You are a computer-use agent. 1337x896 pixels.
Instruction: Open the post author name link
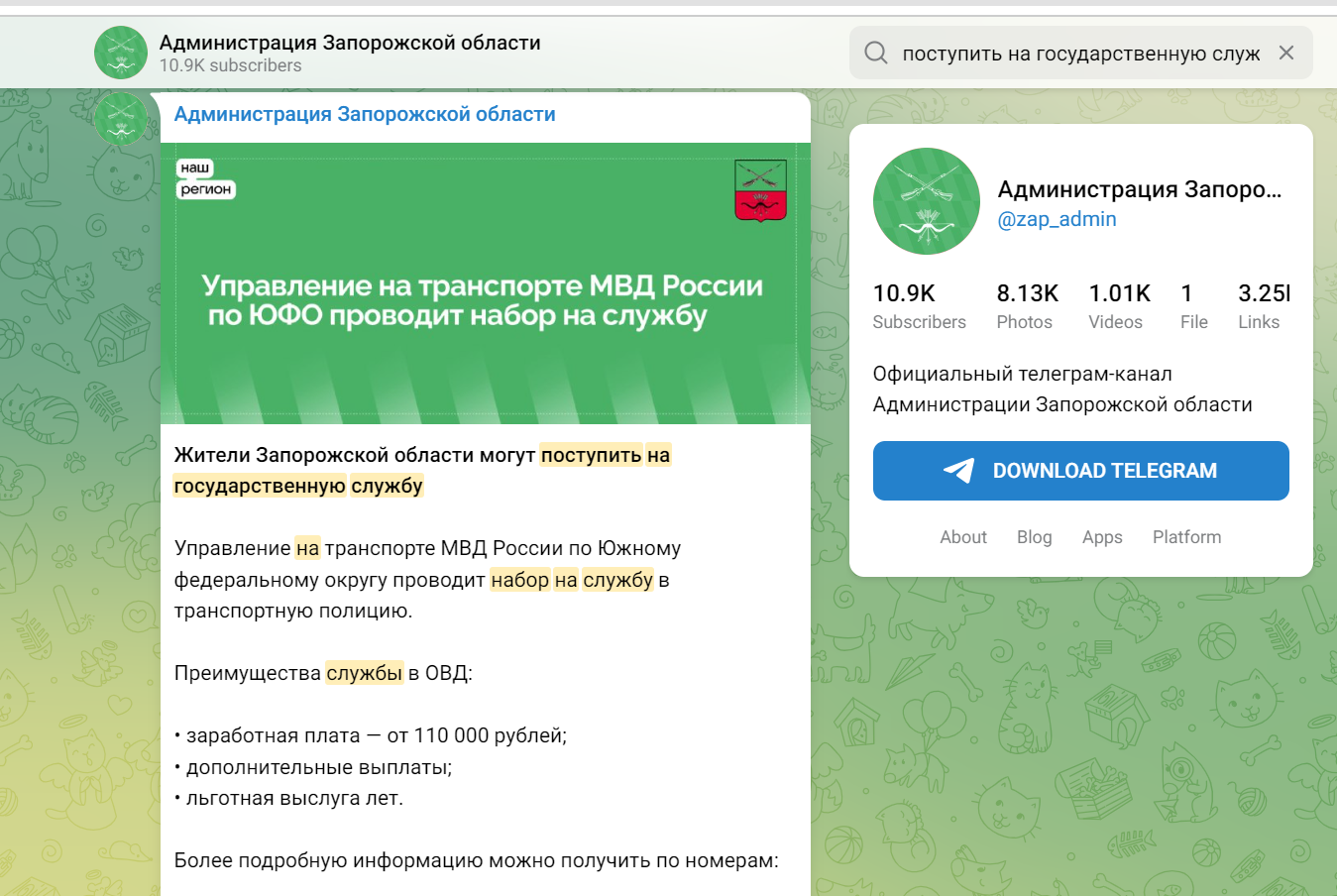click(365, 114)
